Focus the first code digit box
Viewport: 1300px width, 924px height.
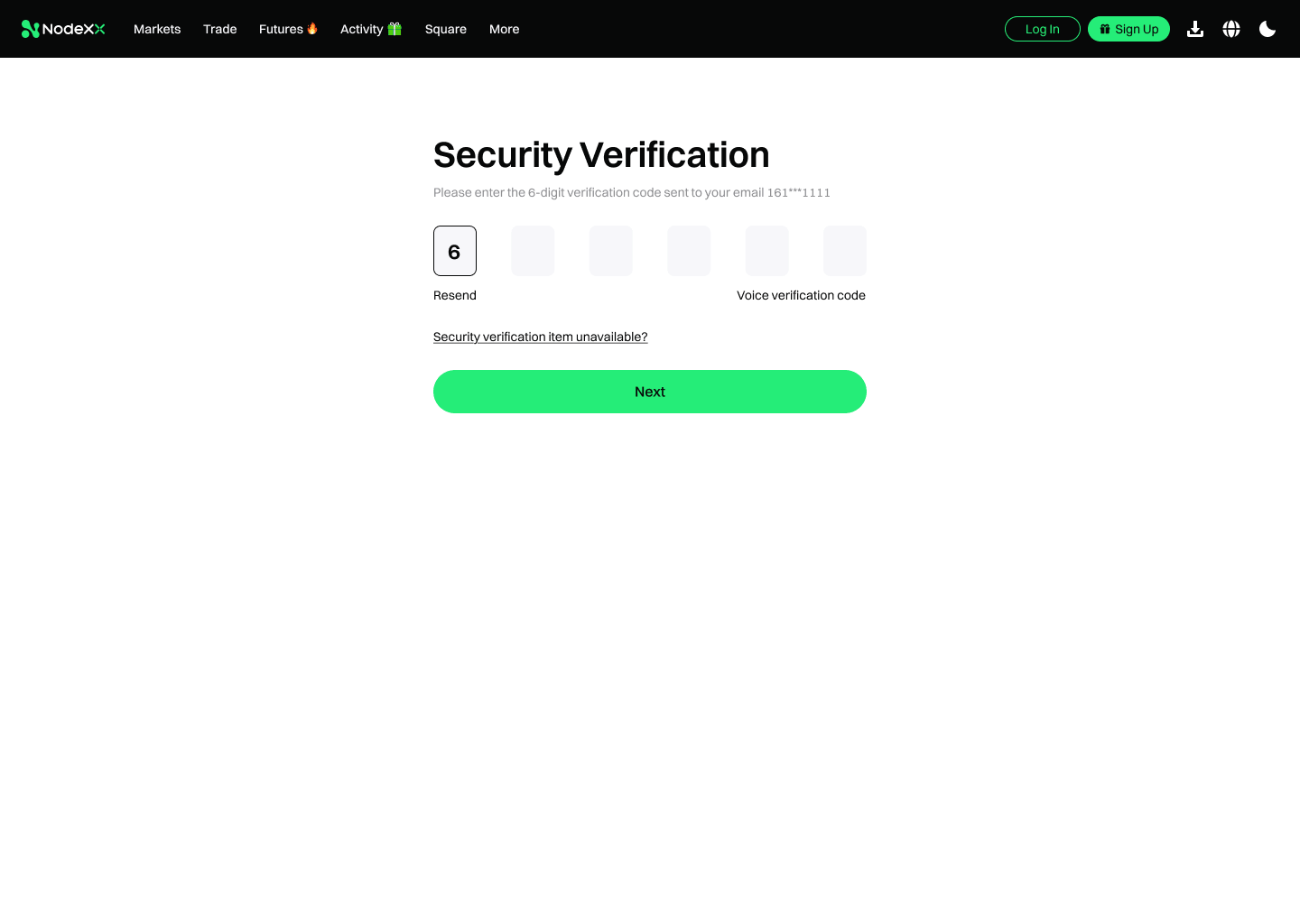[455, 251]
